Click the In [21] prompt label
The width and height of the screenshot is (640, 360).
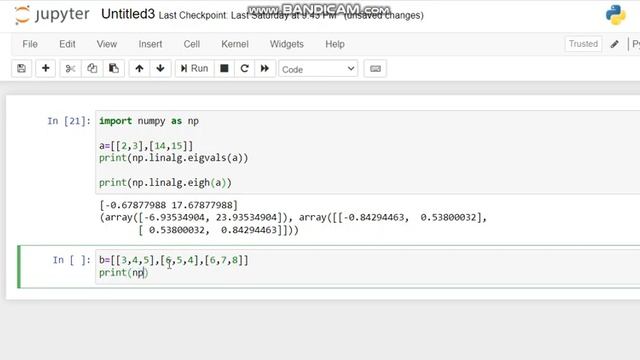69,121
